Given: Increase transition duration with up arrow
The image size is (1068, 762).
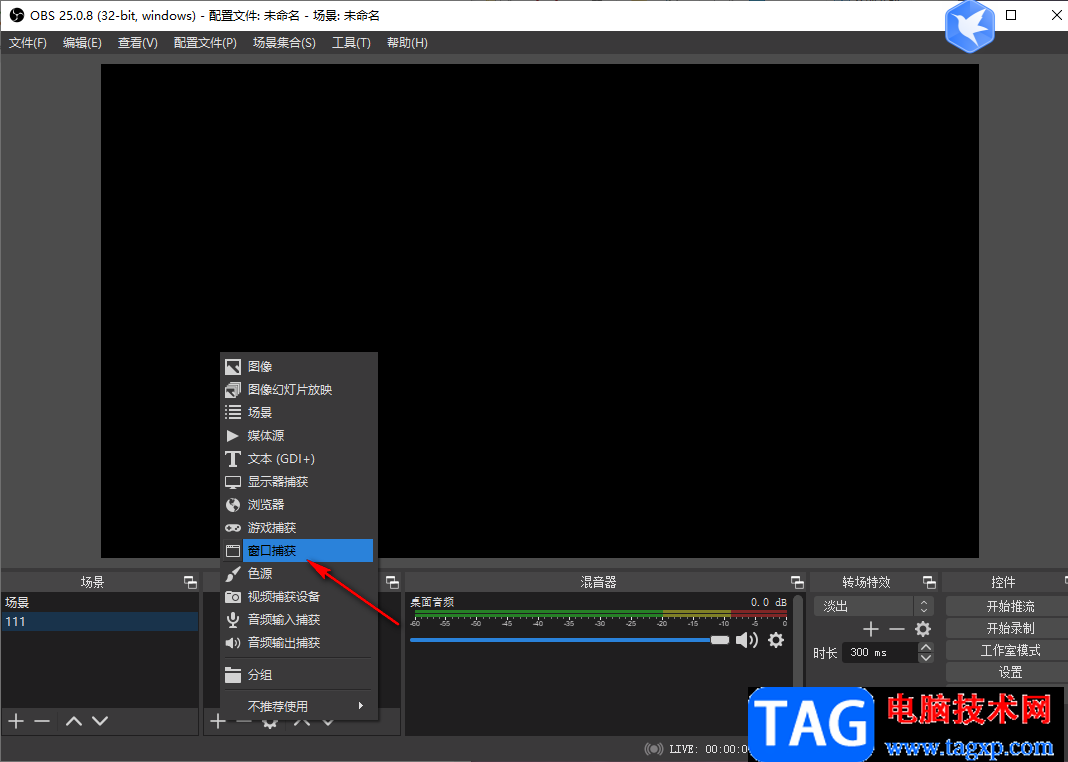Looking at the screenshot, I should click(925, 648).
